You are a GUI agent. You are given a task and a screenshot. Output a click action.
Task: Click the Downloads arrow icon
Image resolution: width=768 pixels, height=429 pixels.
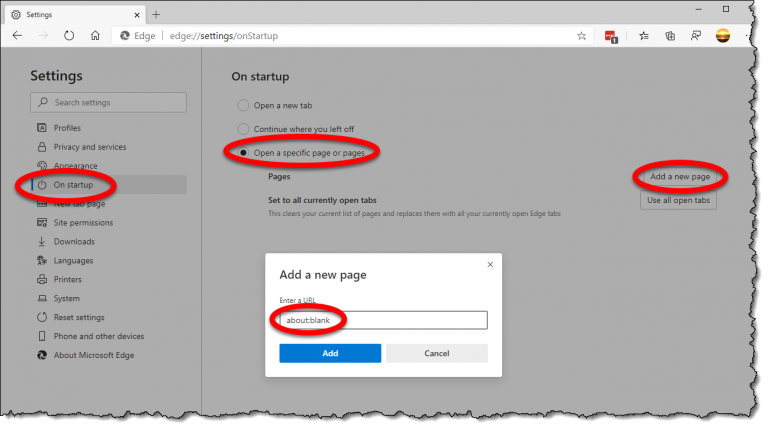[42, 241]
